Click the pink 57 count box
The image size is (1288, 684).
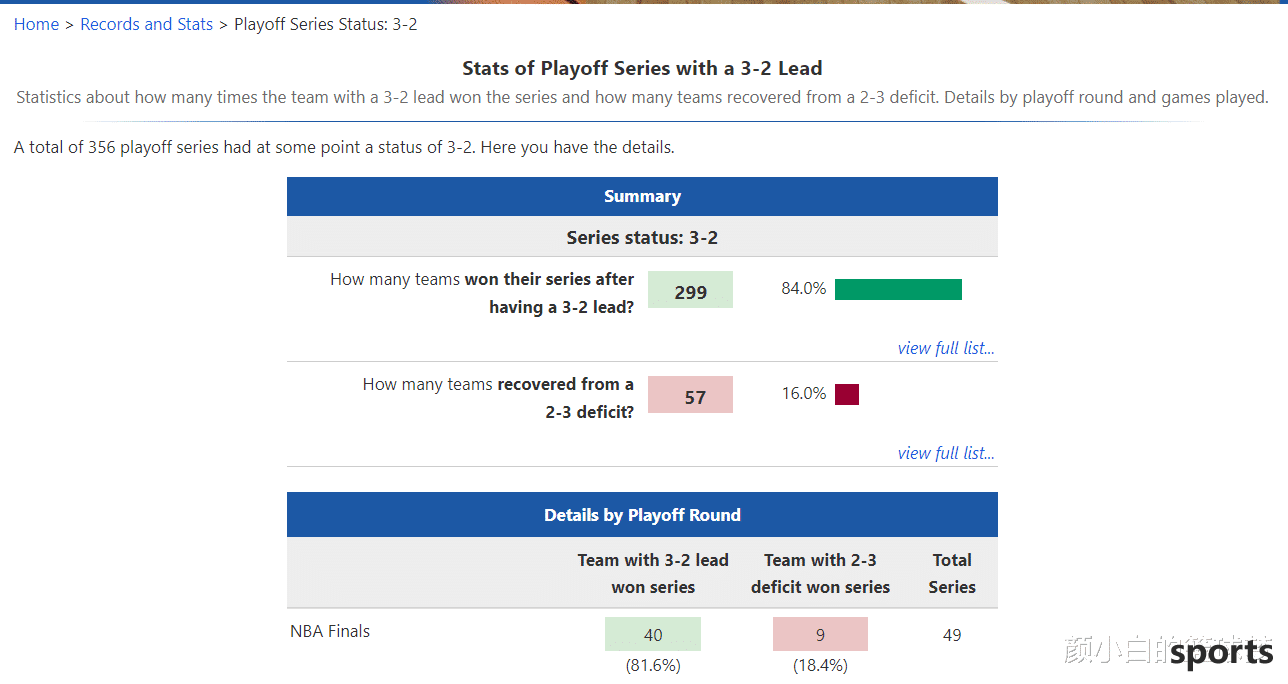tap(690, 396)
